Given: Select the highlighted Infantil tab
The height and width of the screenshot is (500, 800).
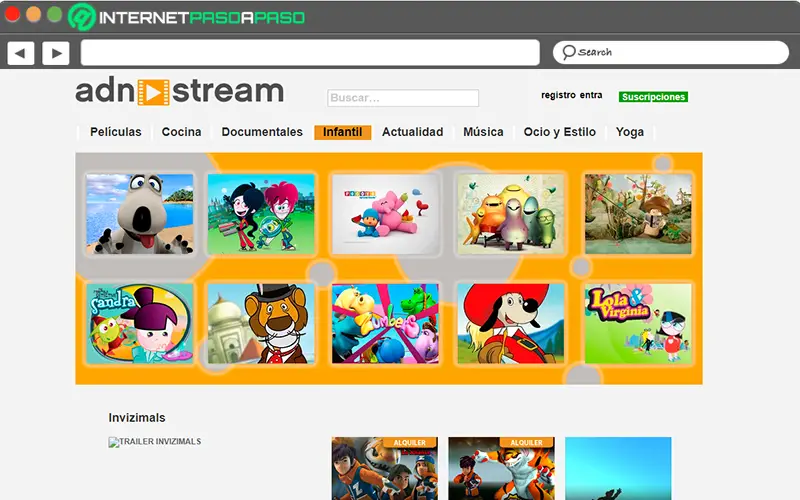Looking at the screenshot, I should (342, 132).
